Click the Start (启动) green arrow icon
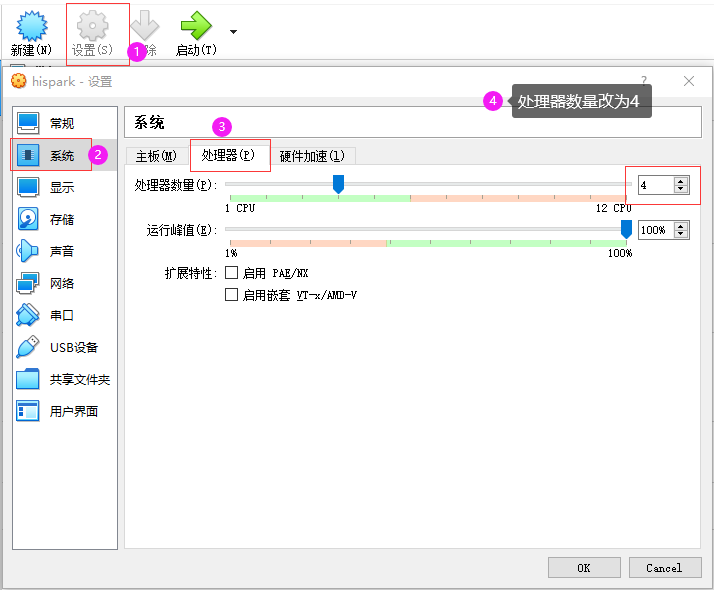 pyautogui.click(x=195, y=25)
